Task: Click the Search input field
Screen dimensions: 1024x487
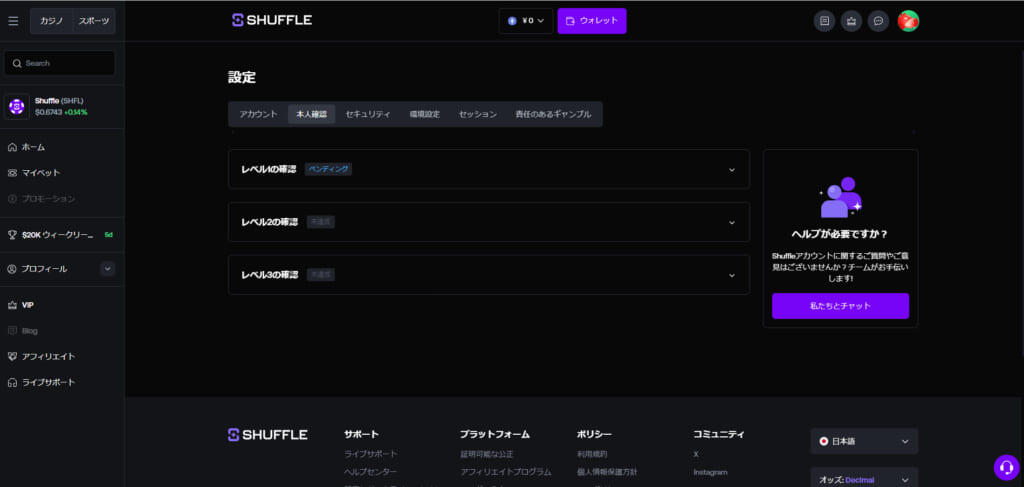Action: click(59, 63)
